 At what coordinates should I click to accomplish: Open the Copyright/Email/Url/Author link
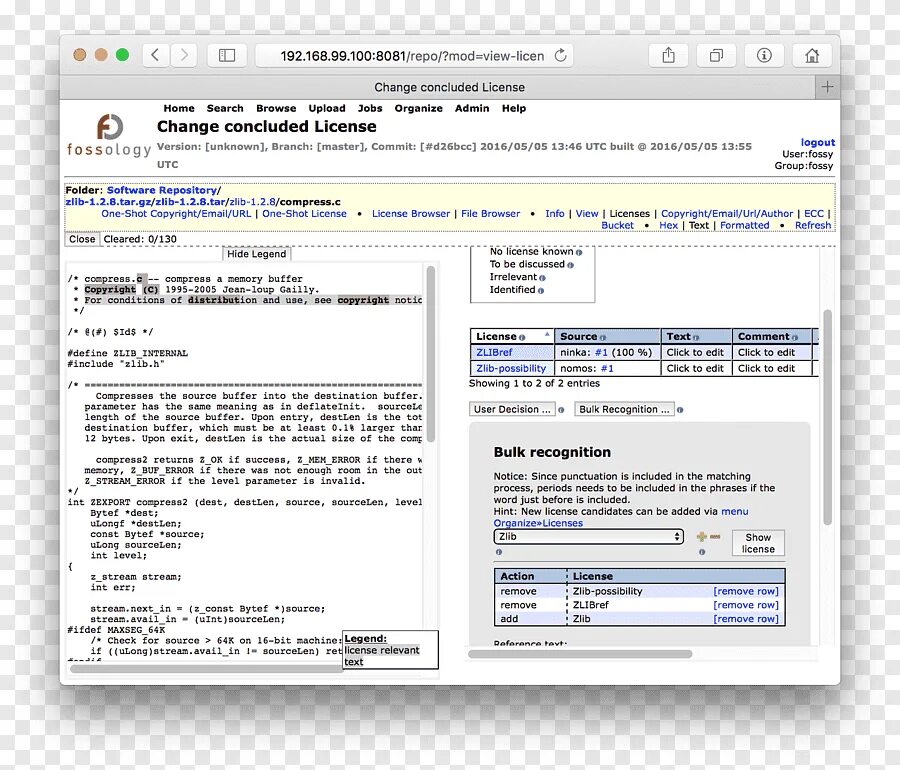[727, 213]
